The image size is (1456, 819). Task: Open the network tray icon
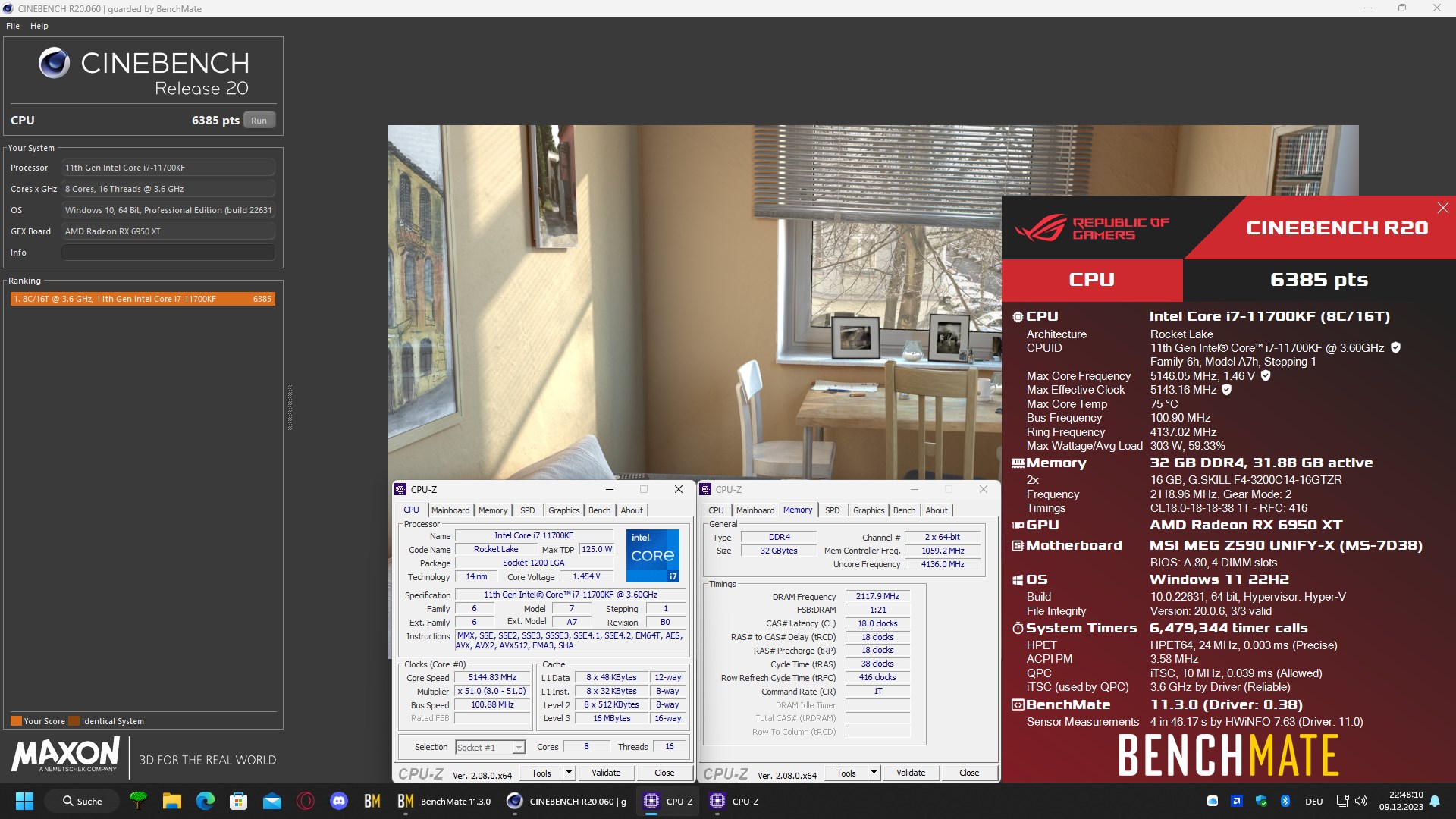(1342, 801)
